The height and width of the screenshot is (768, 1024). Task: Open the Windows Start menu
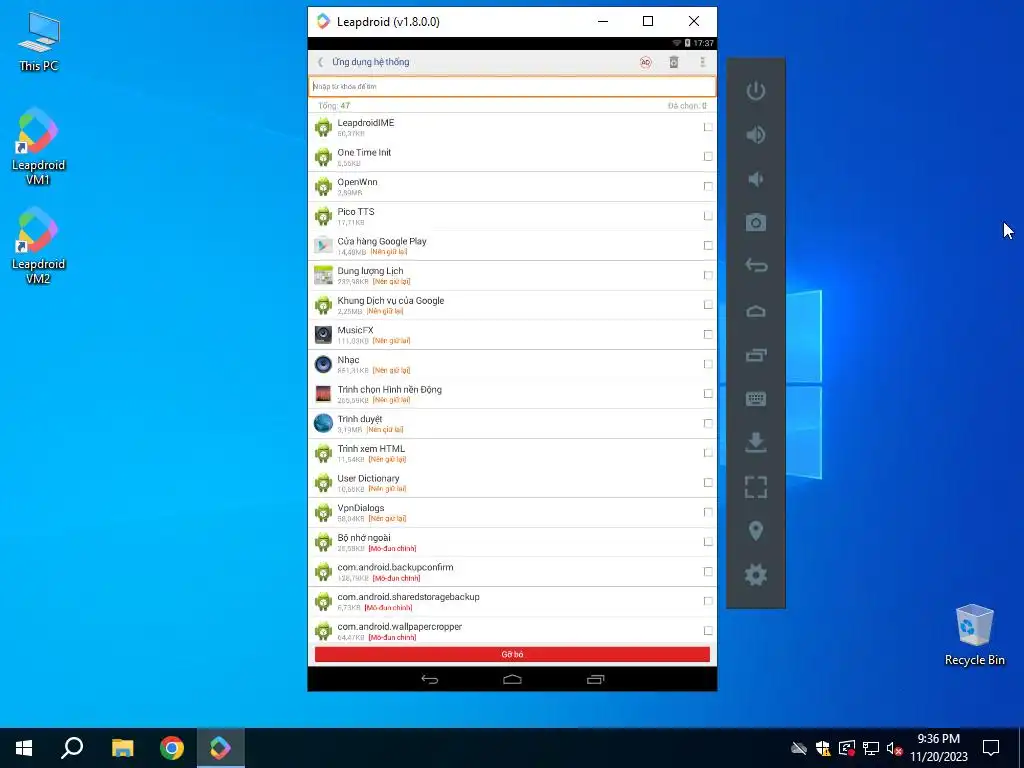tap(24, 748)
